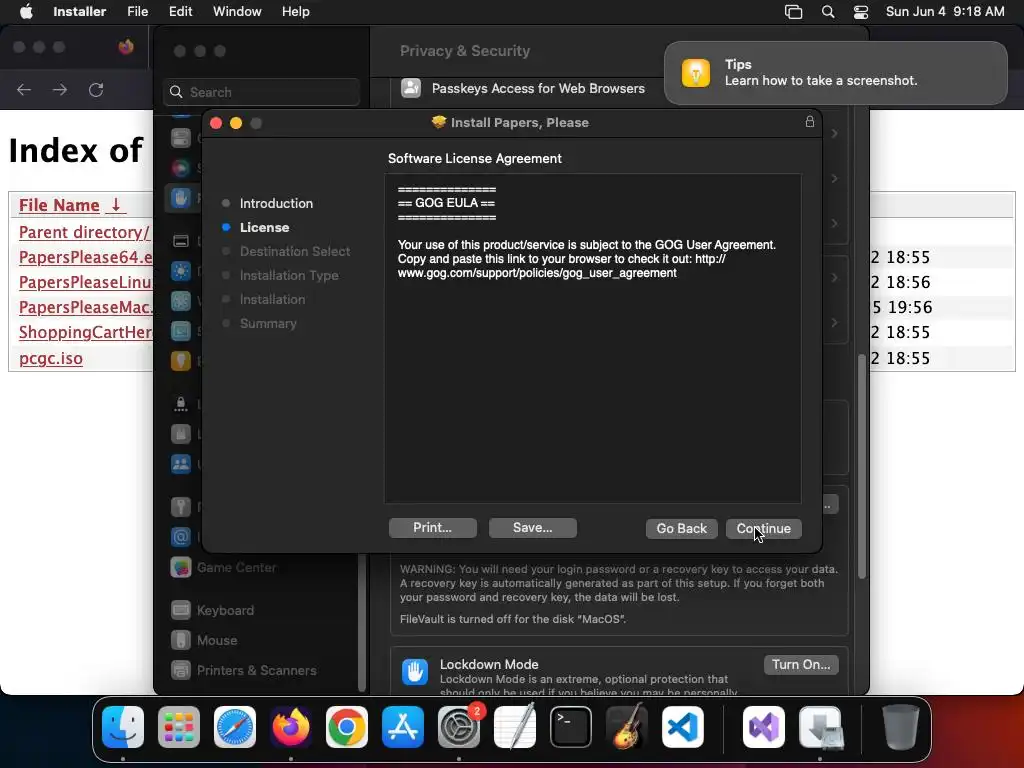Open the Installer app in the Dock
Screen dimensions: 1024x768
click(x=821, y=727)
